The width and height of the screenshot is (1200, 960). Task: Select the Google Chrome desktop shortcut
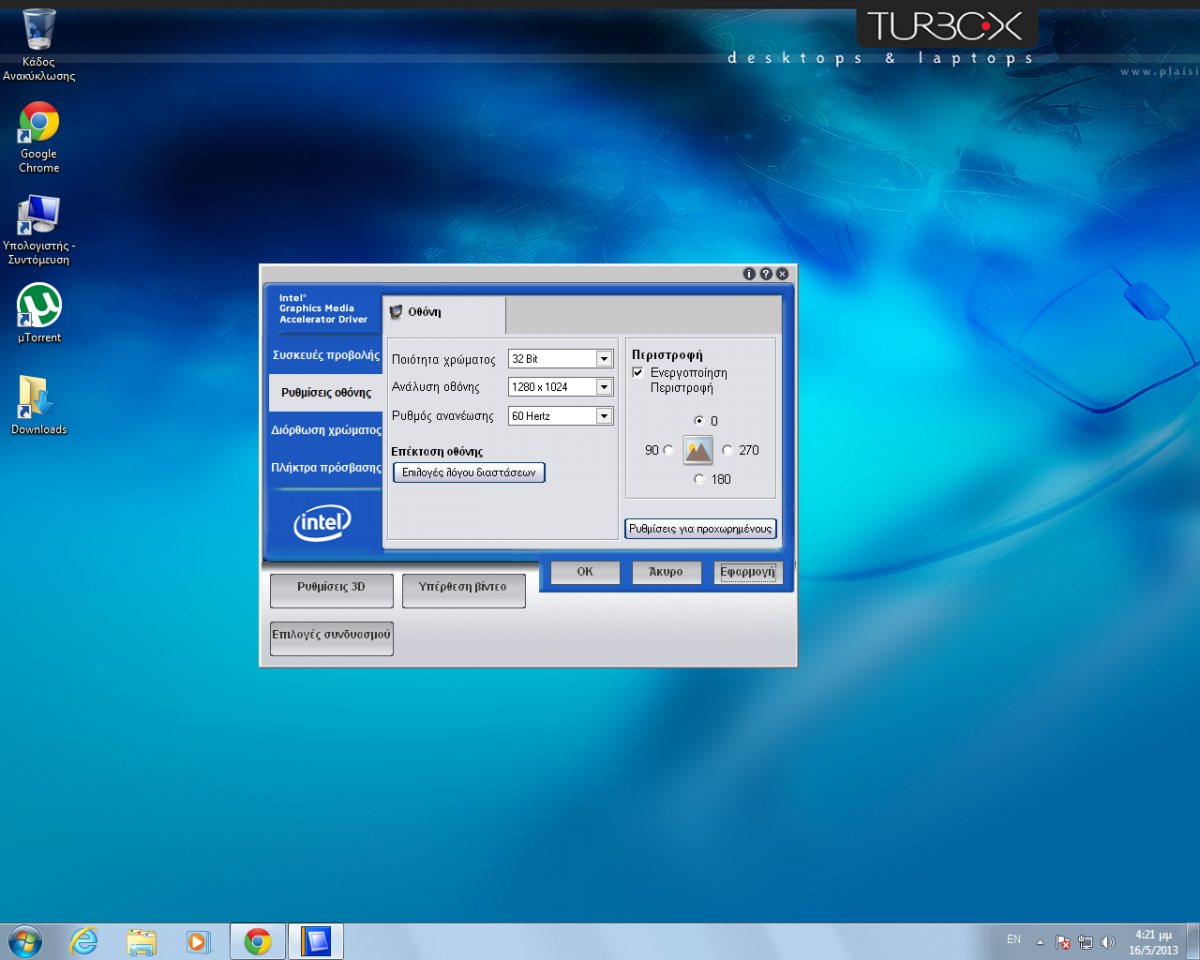39,138
